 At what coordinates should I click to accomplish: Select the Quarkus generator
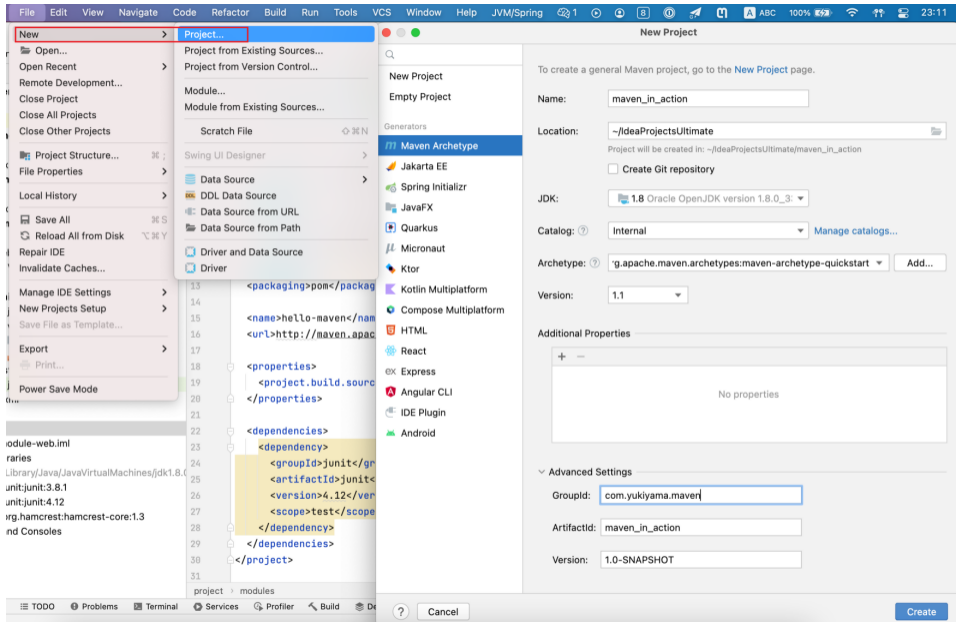click(x=450, y=227)
